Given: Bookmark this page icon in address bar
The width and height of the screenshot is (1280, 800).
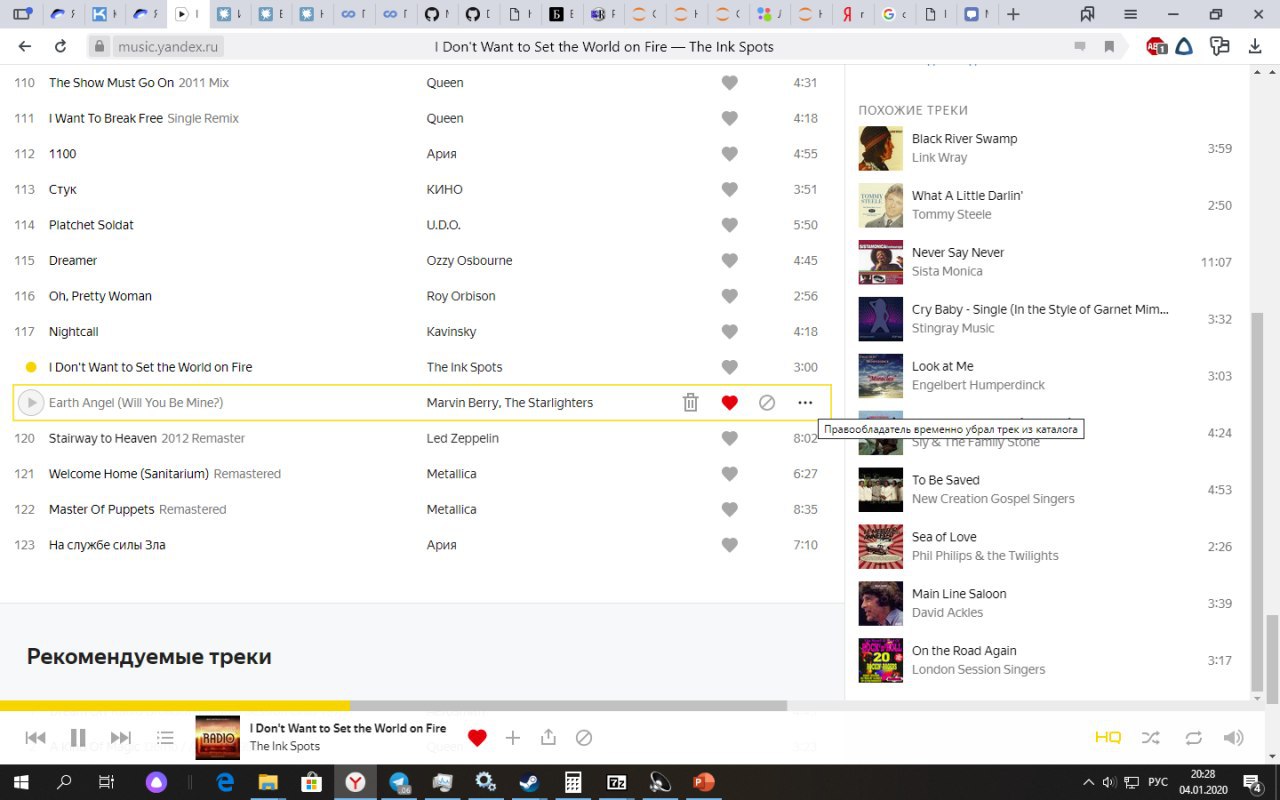Looking at the screenshot, I should click(1109, 47).
